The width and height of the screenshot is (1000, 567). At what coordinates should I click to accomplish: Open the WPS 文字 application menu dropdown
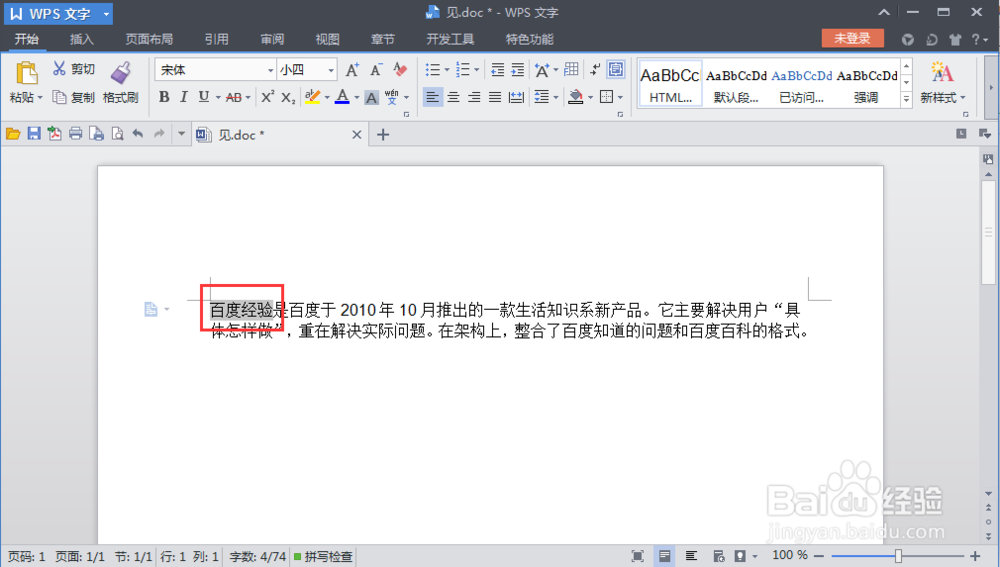pos(106,13)
